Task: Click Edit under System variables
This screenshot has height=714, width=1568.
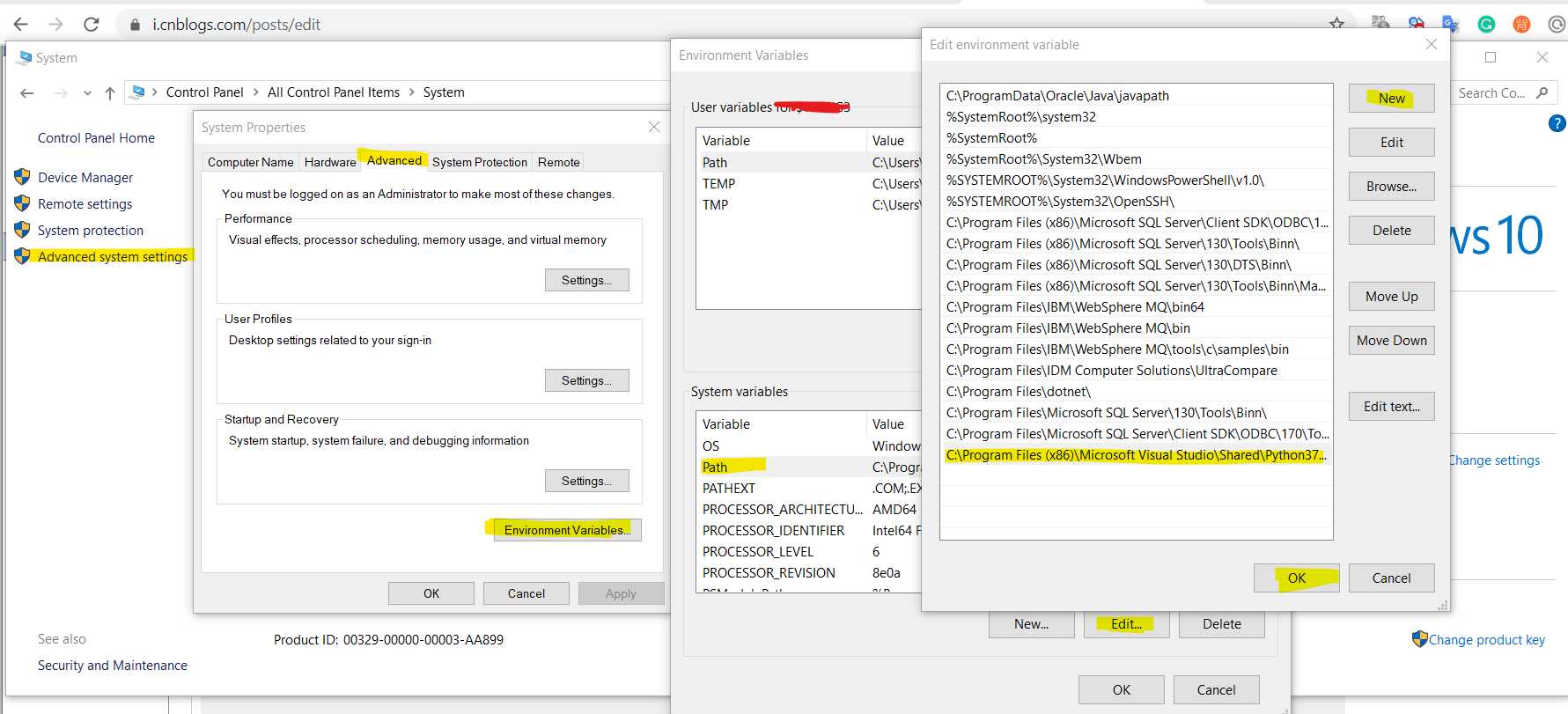Action: (1126, 624)
